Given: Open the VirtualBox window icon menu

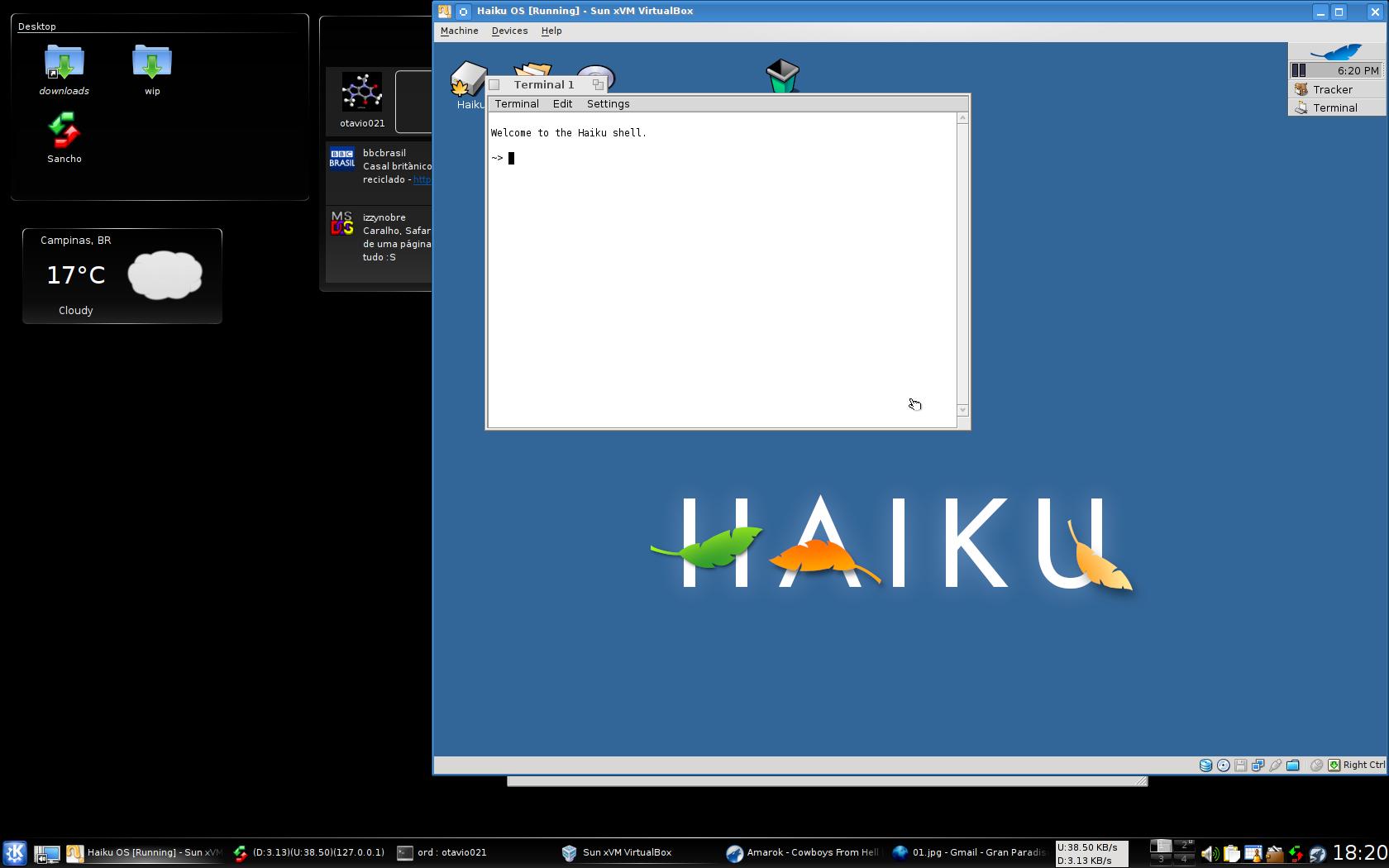Looking at the screenshot, I should coord(444,11).
